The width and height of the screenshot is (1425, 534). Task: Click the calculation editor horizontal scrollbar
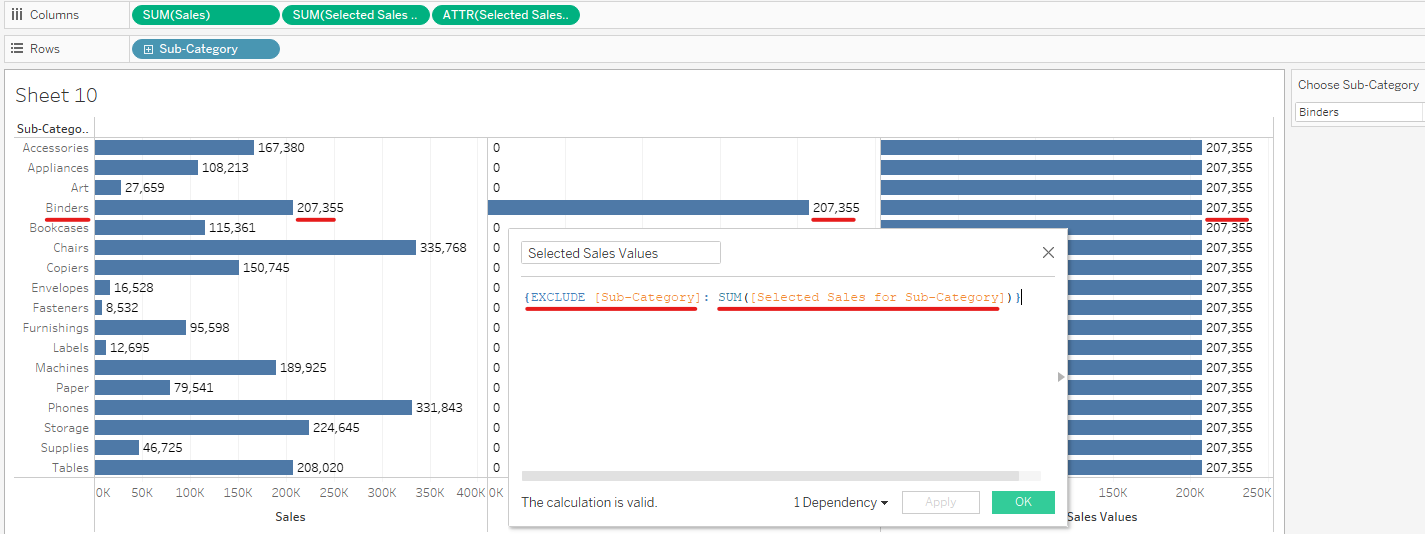770,476
